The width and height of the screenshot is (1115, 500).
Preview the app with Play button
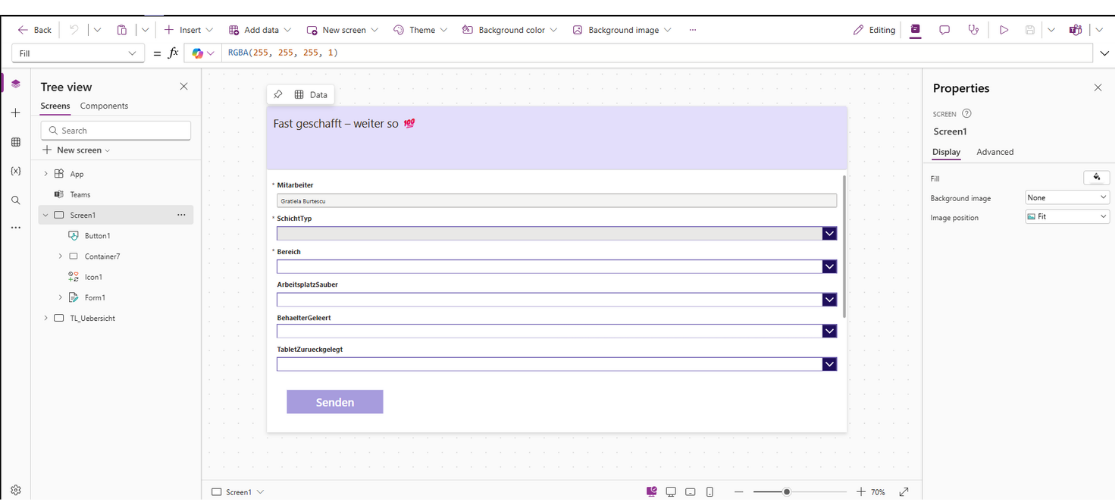point(1003,30)
